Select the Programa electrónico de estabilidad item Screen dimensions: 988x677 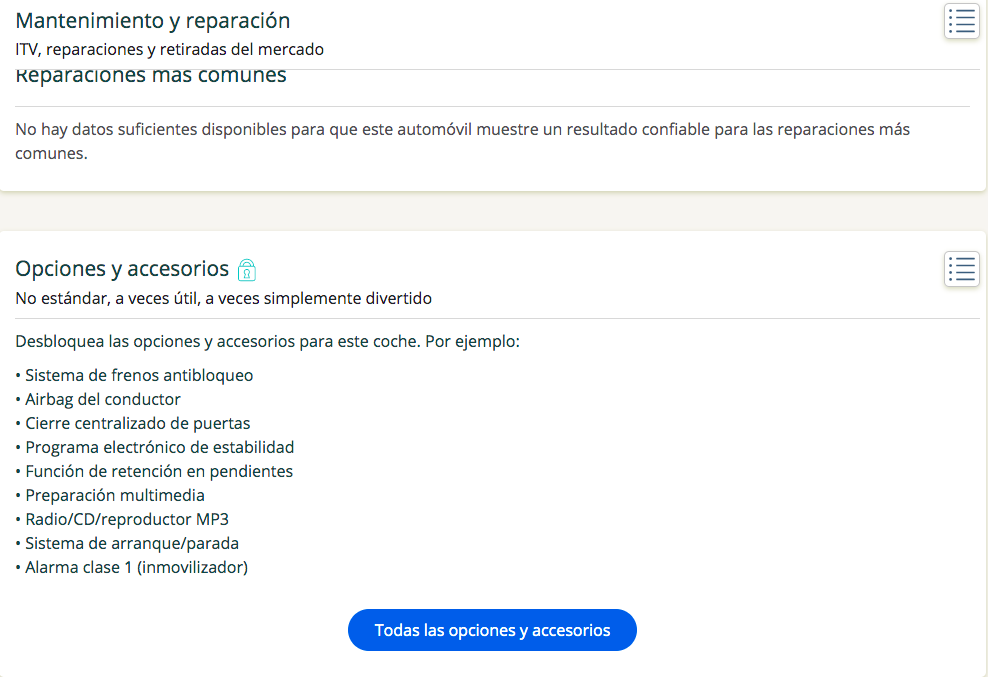point(154,447)
